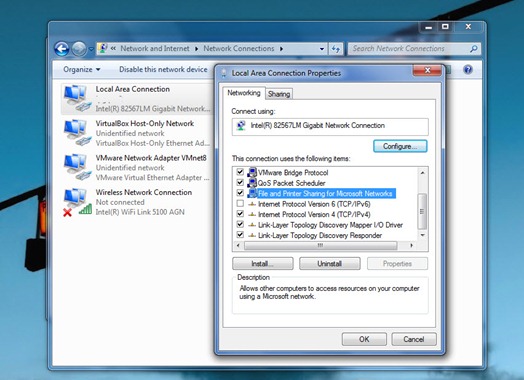Switch to the Networking tab

tap(244, 93)
